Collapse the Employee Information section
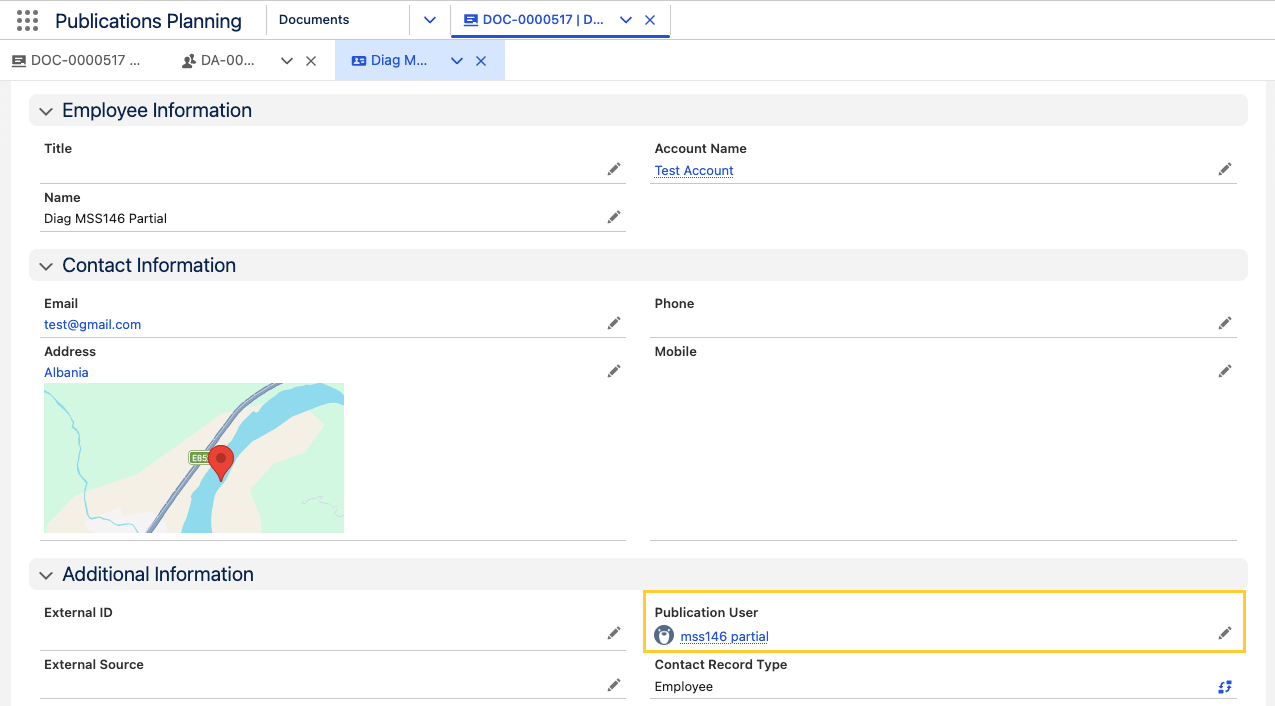Screen dimensions: 1275x706 point(46,111)
